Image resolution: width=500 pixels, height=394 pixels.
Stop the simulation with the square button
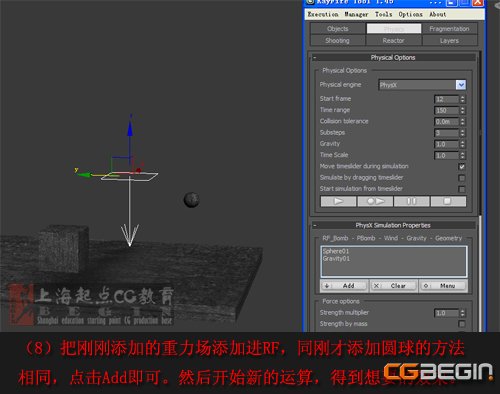(x=448, y=201)
